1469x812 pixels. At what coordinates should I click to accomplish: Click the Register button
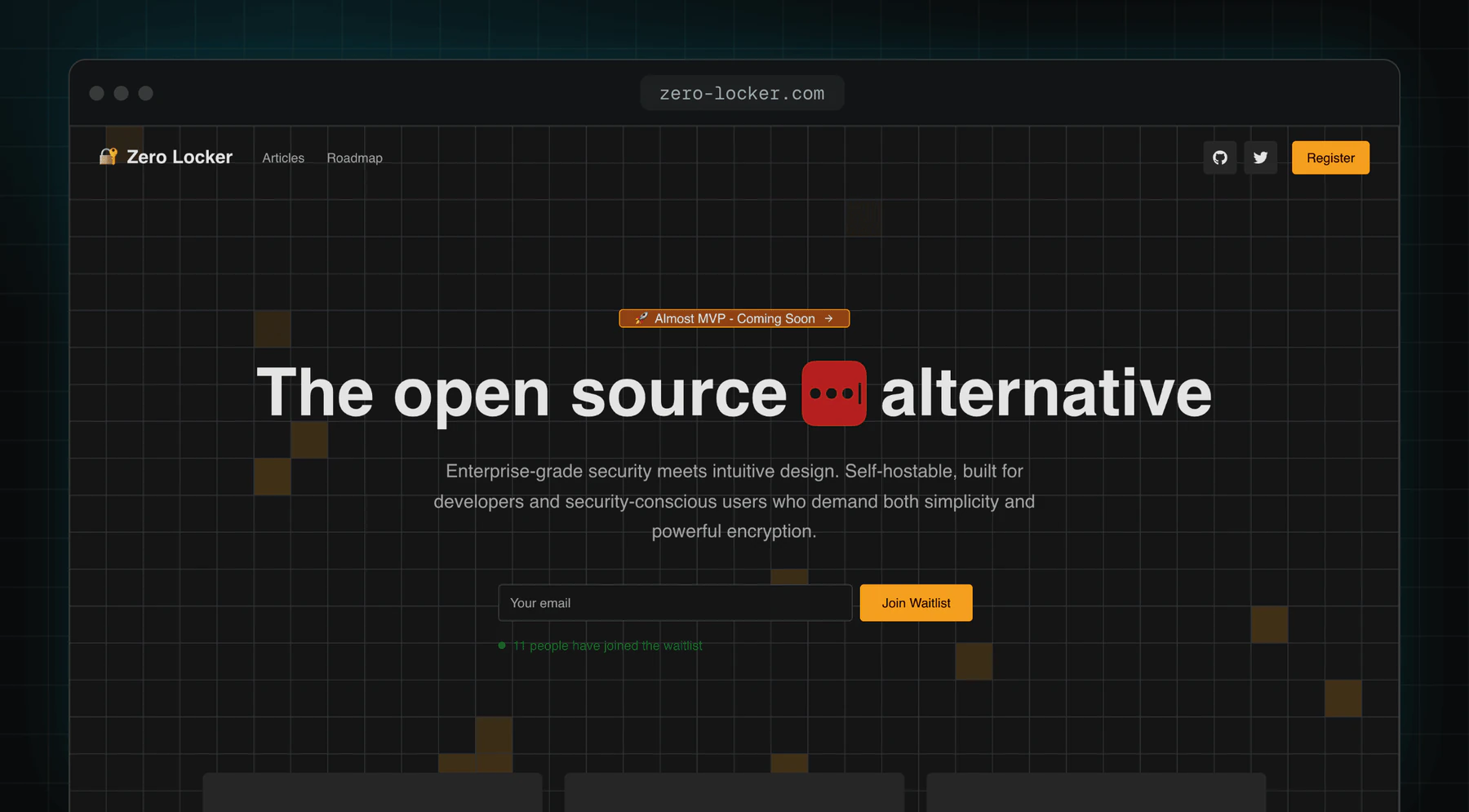(1330, 158)
